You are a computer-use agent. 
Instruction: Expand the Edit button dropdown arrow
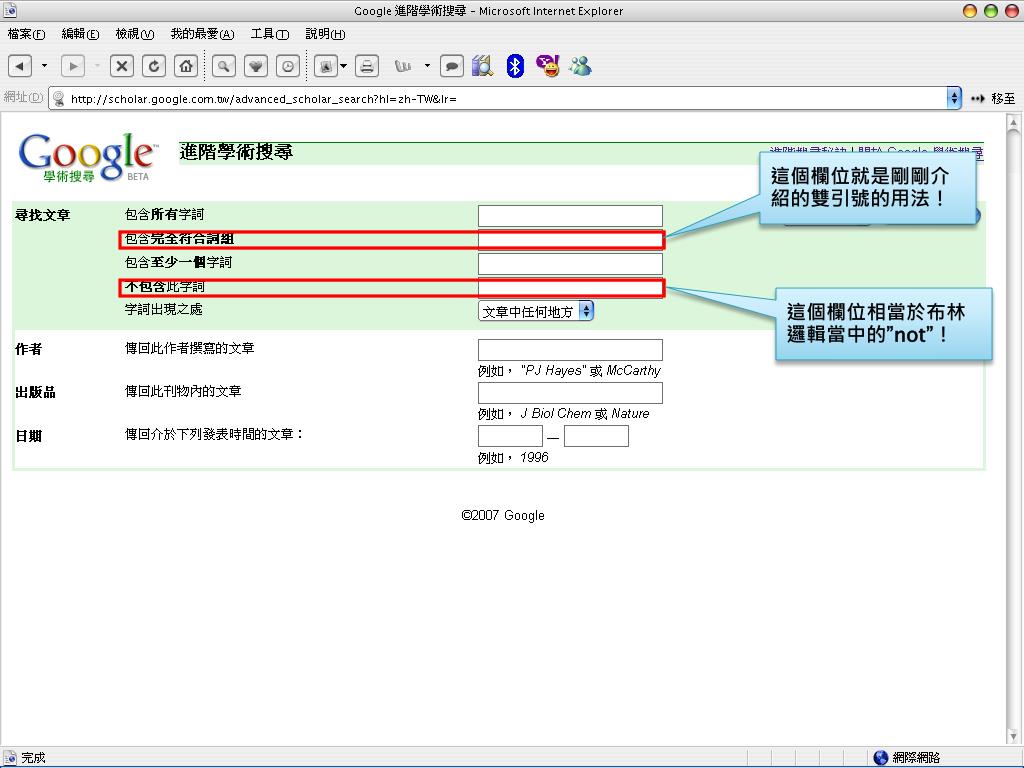tap(427, 65)
